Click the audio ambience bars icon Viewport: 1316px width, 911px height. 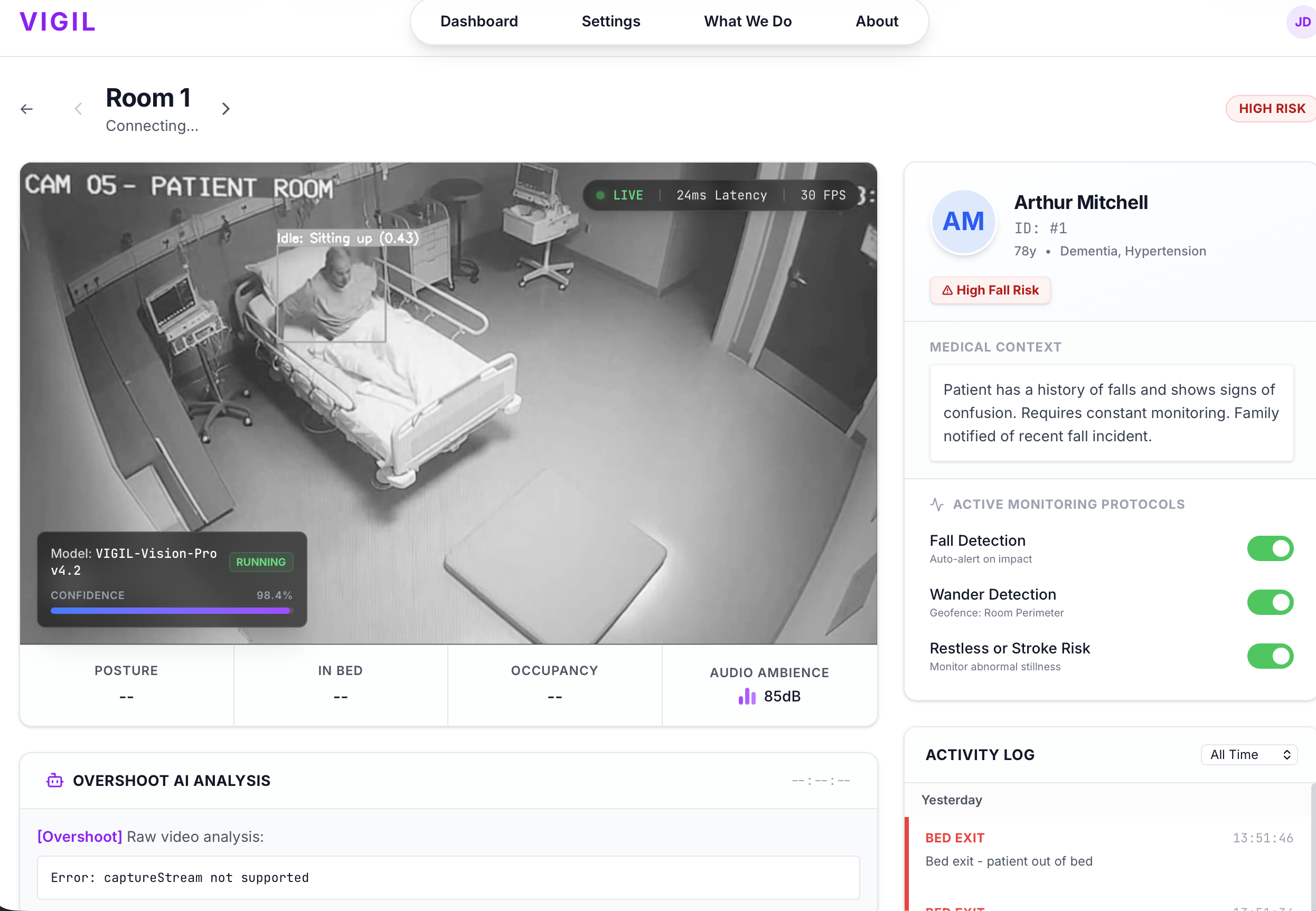point(747,696)
